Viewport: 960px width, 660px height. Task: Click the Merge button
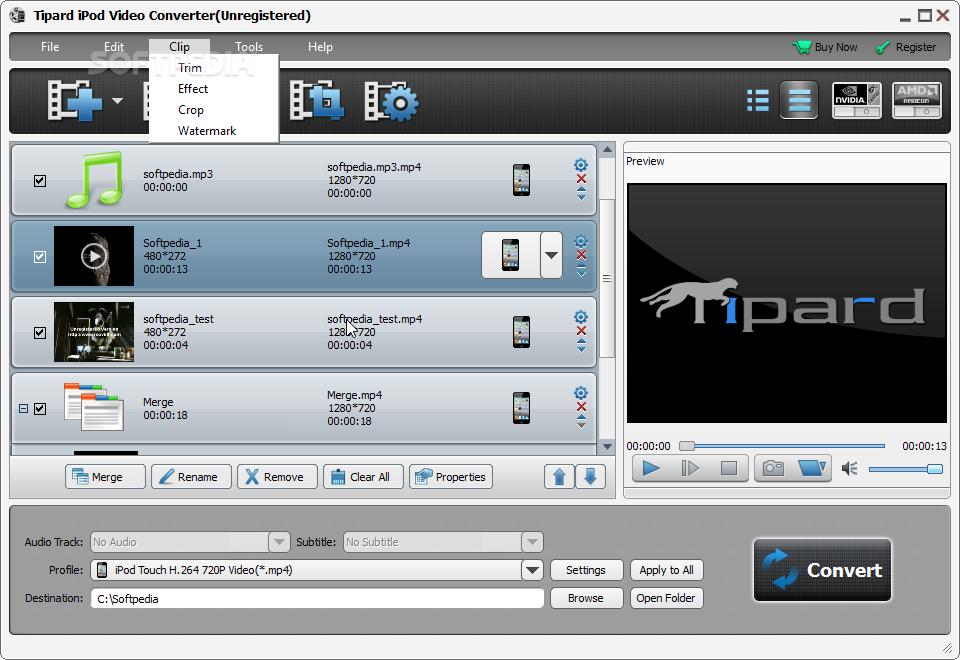coord(105,476)
